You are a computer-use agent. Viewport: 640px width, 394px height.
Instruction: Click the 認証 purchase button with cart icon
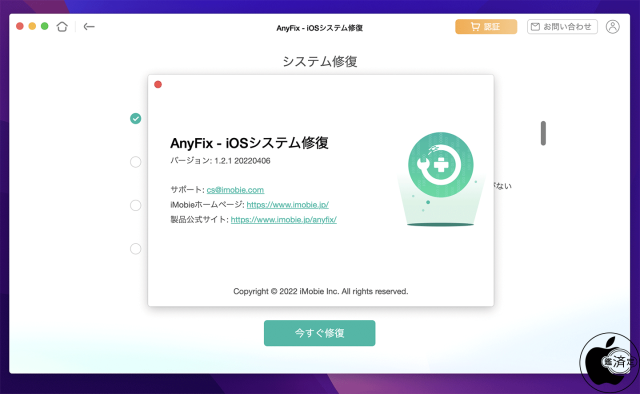[486, 27]
